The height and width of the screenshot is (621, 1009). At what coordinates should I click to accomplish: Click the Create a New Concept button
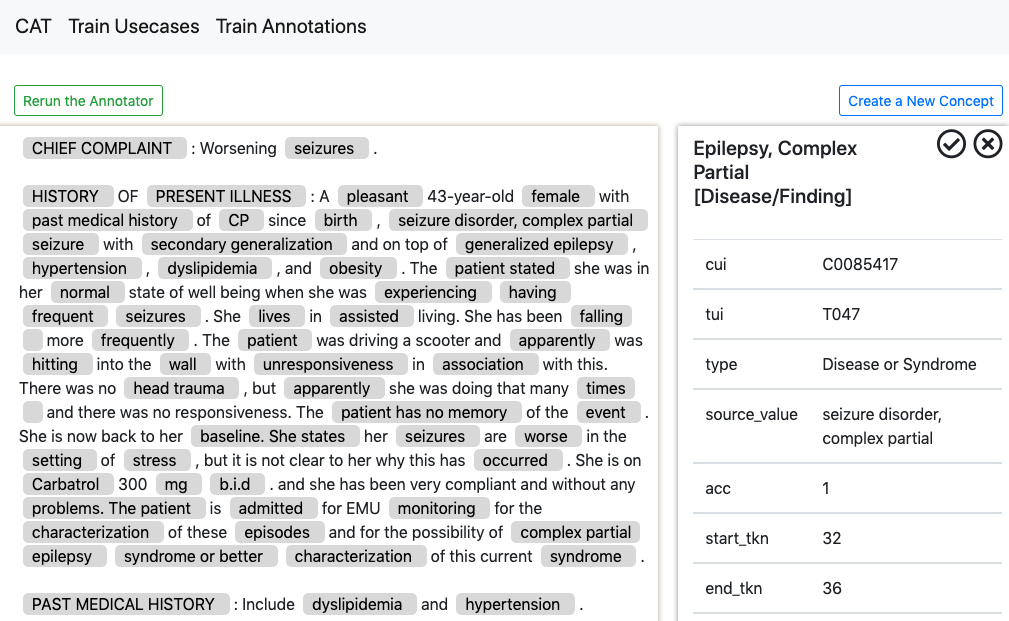[921, 100]
